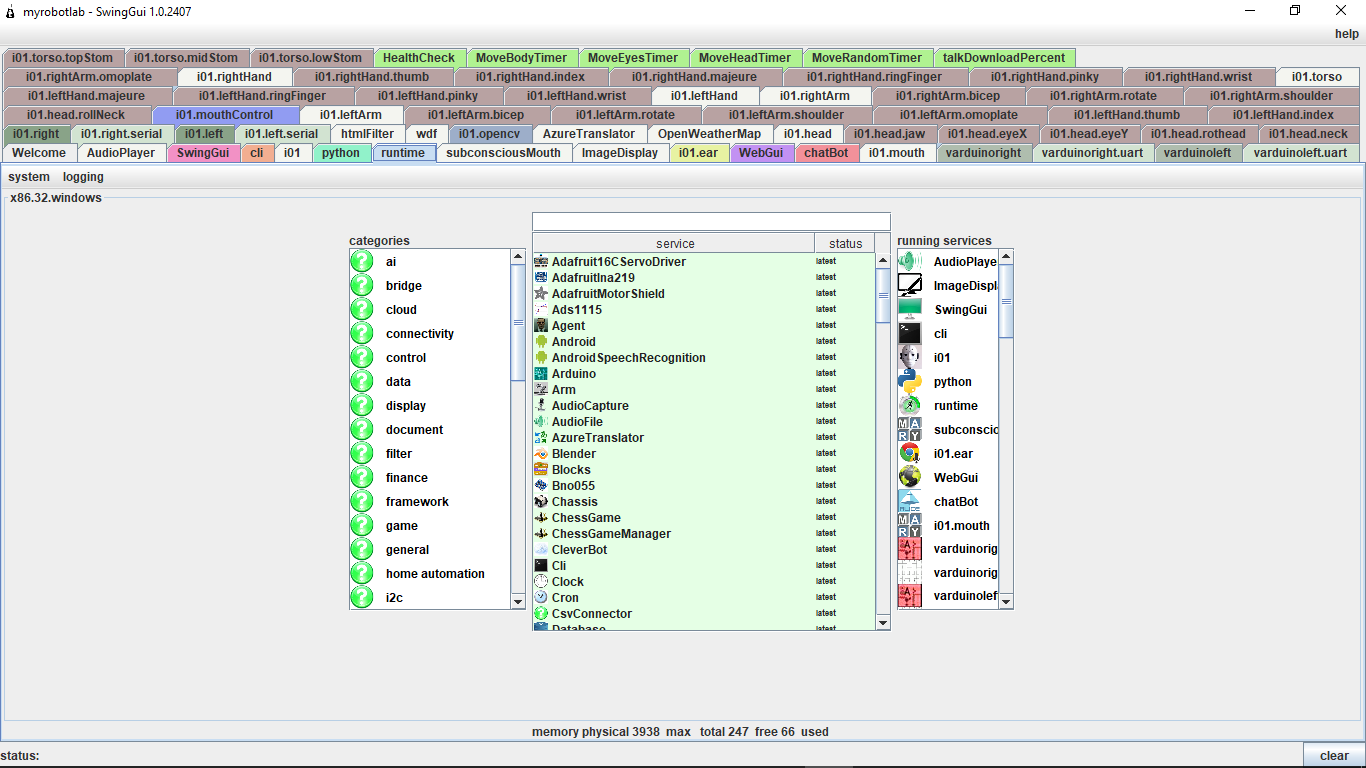Open the logging menu
Viewport: 1366px width, 768px height.
(x=83, y=177)
